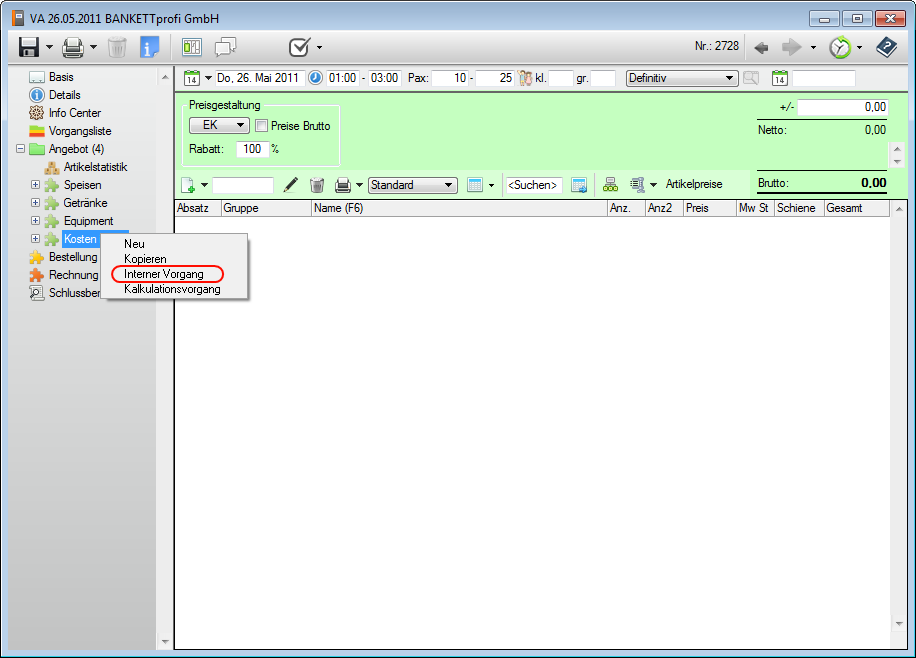Choose Interner Vorgang from context menu

[164, 274]
